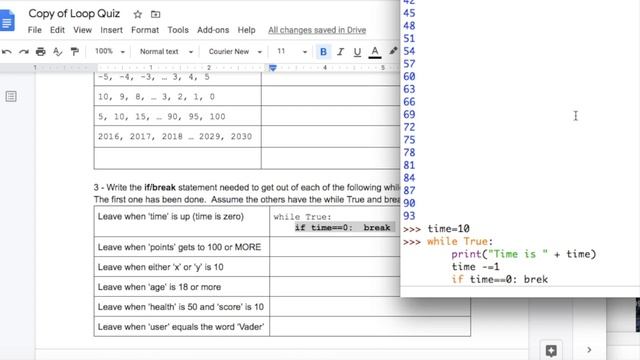The image size is (640, 360).
Task: Click 'Leave when points gets to 100 or MORE'
Action: point(182,247)
